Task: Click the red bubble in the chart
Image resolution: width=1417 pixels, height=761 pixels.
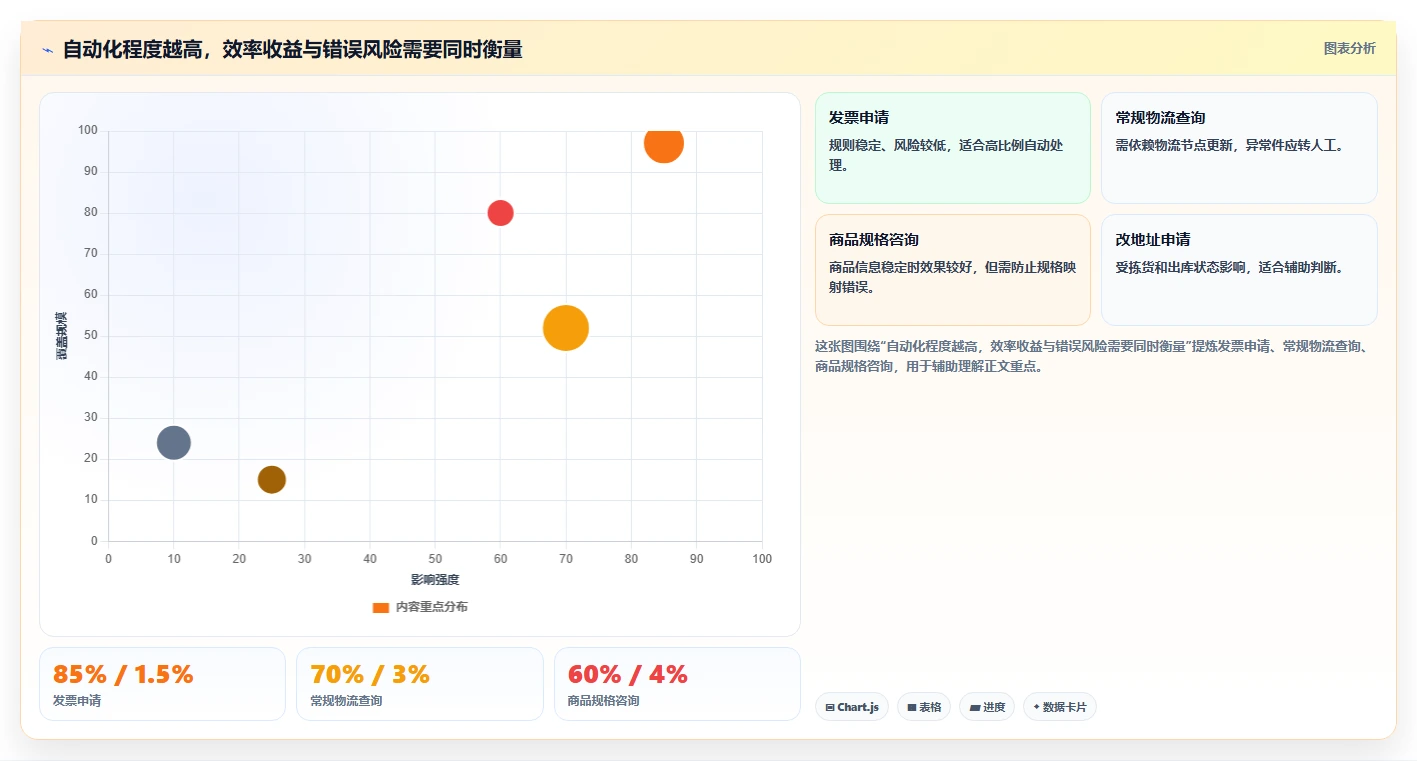Action: (500, 213)
